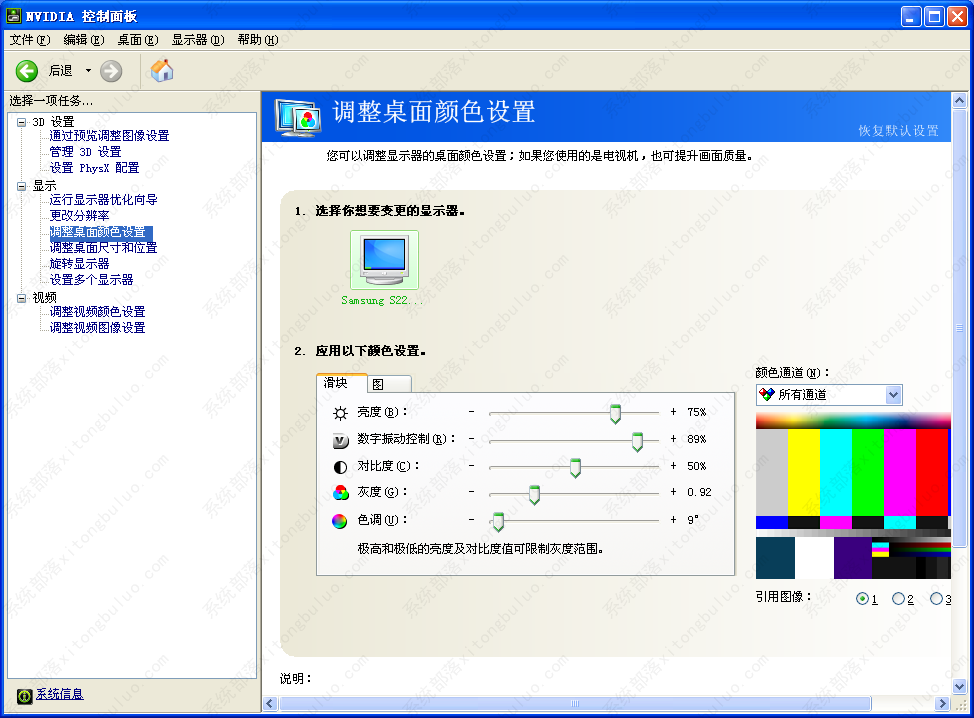
Task: Select the Samsung S22 monitor icon
Action: 383,257
